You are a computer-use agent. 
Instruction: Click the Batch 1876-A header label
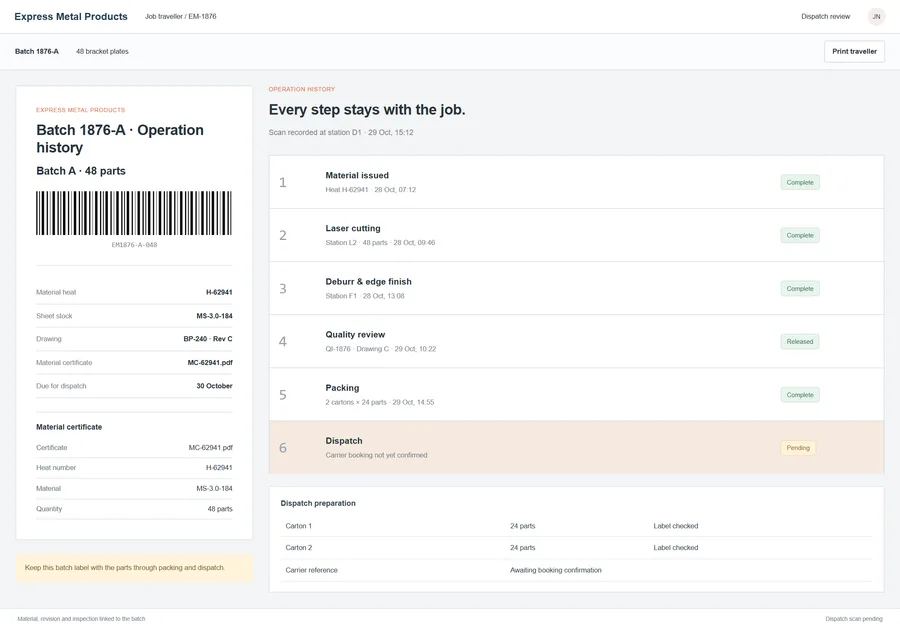click(37, 52)
